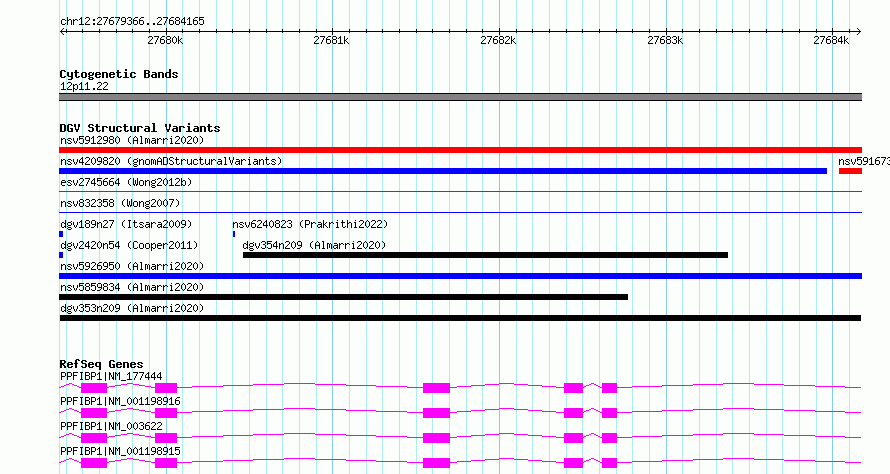This screenshot has height=474, width=890.
Task: Open the nsv832358 (Wong2007) variant label
Action: (120, 203)
